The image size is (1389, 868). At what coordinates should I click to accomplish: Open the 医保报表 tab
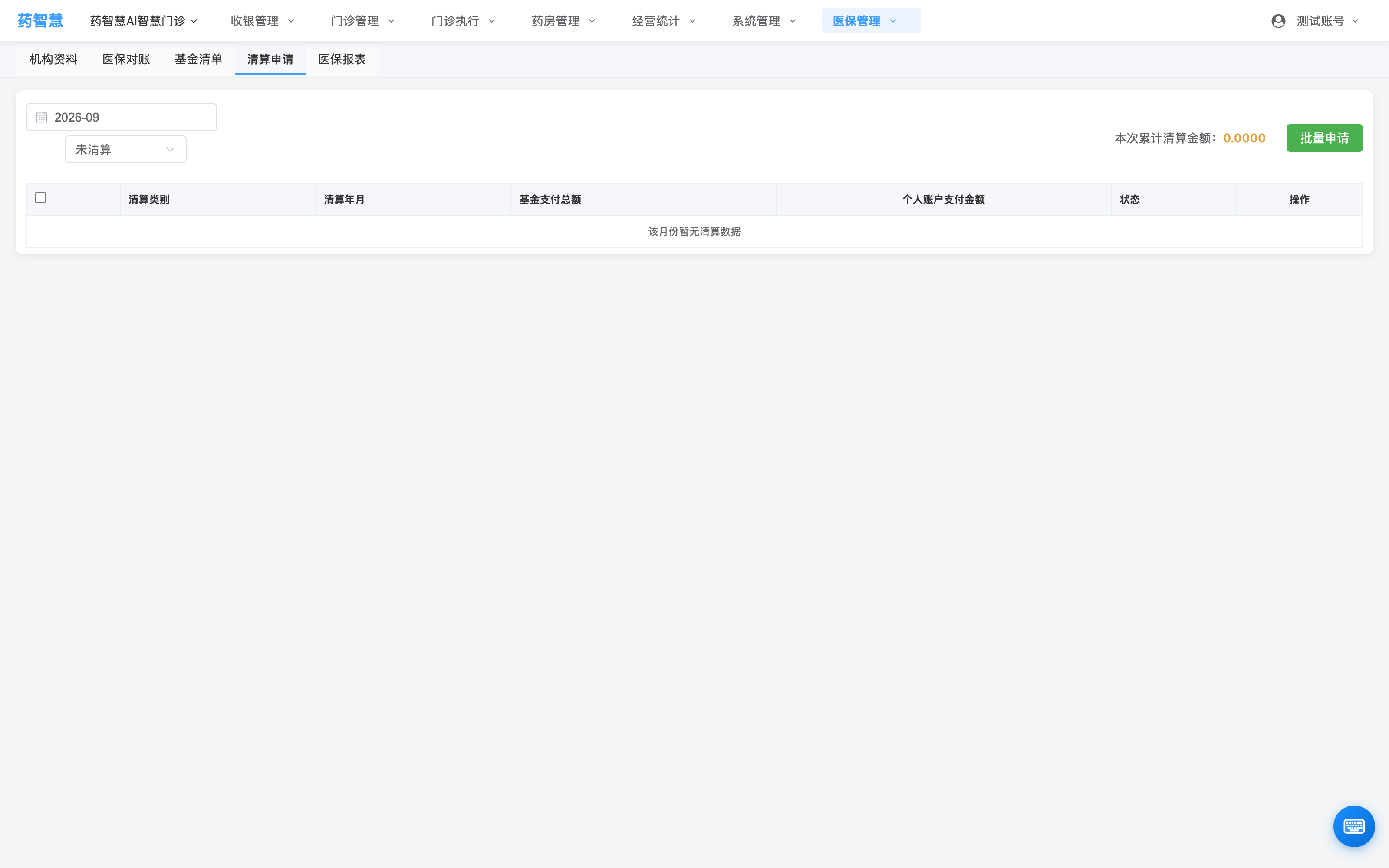tap(342, 59)
